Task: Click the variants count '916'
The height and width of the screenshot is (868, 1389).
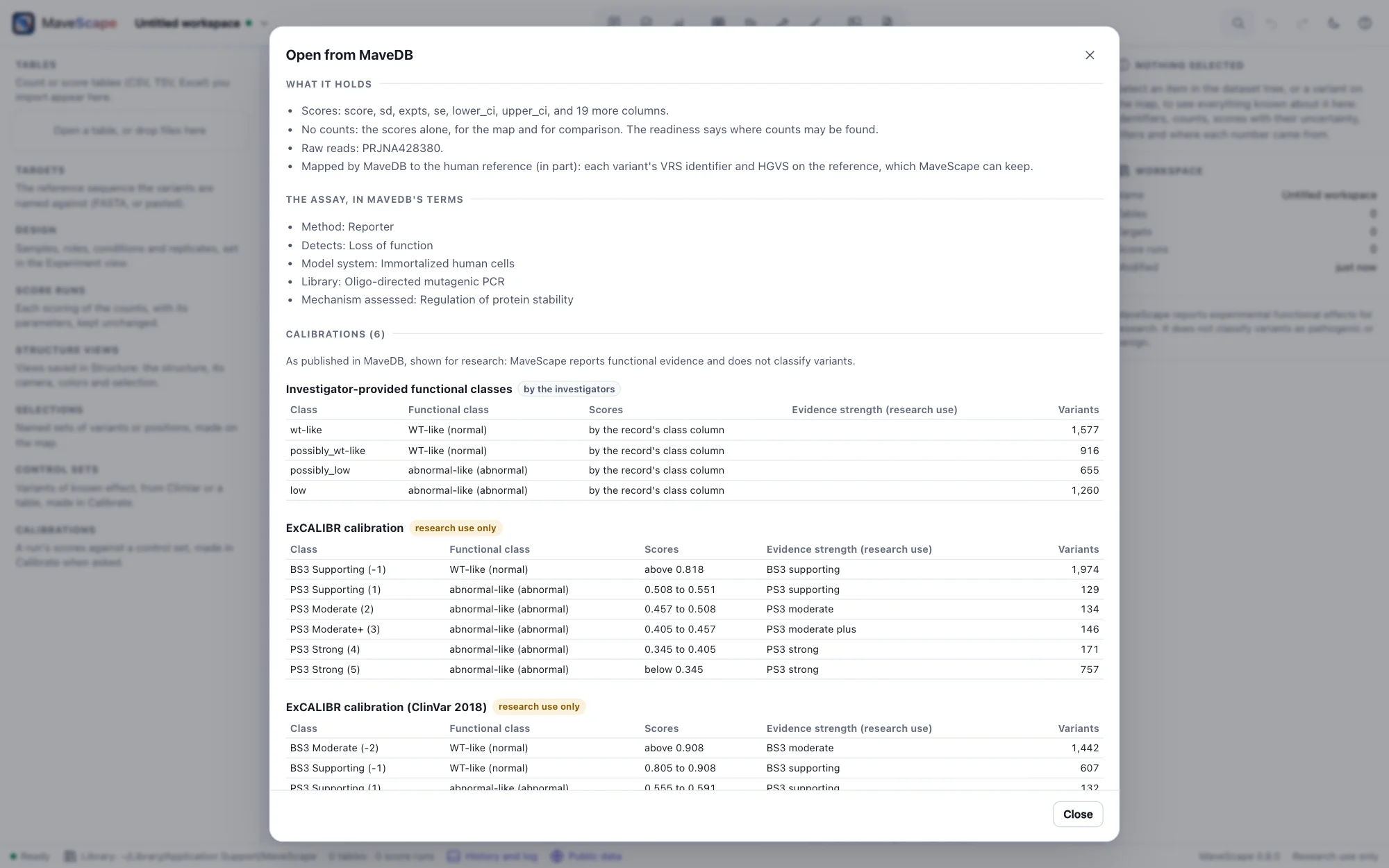Action: pos(1090,451)
